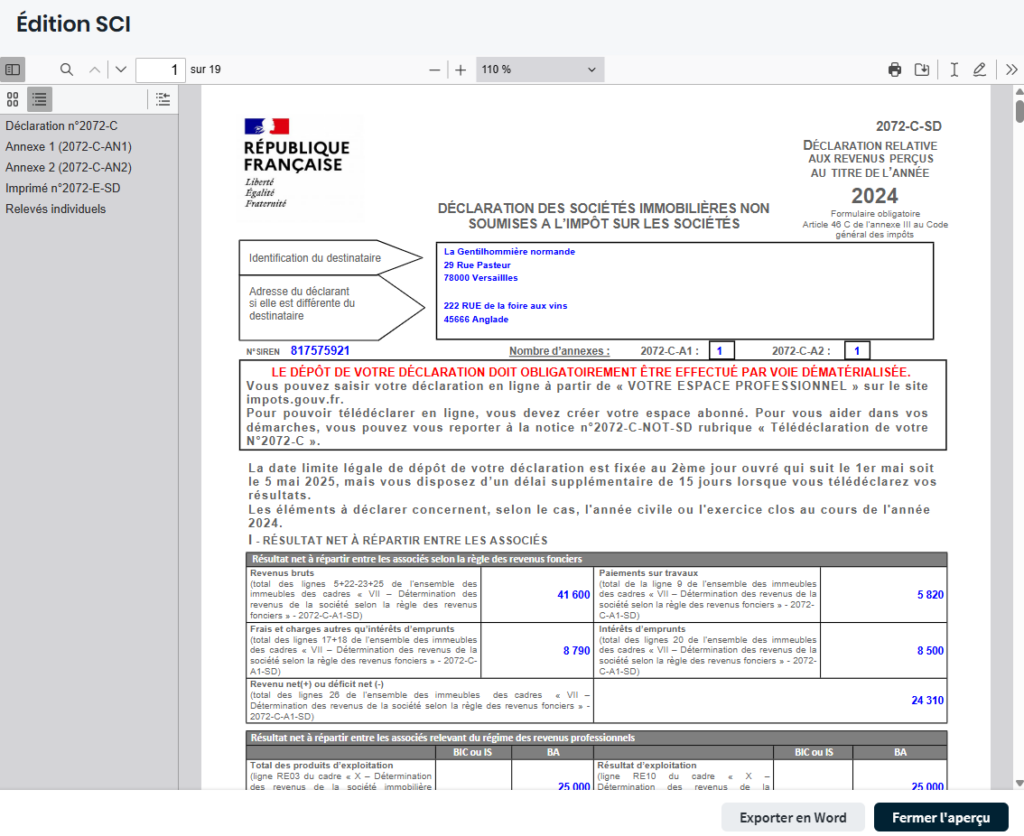Click the page number input field
This screenshot has width=1024, height=836.
tap(160, 70)
